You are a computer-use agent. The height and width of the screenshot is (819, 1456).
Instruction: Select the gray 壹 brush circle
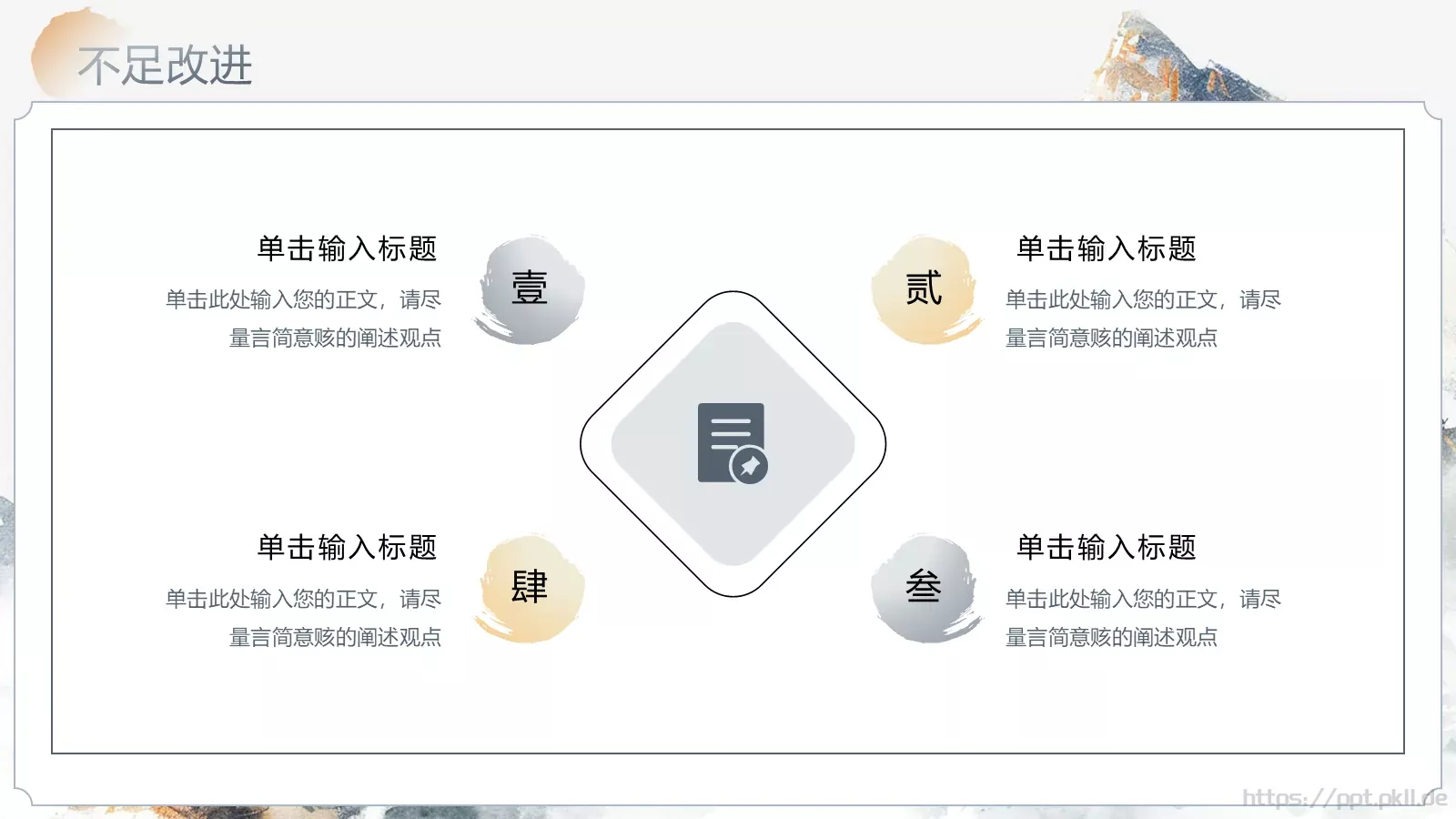(530, 289)
